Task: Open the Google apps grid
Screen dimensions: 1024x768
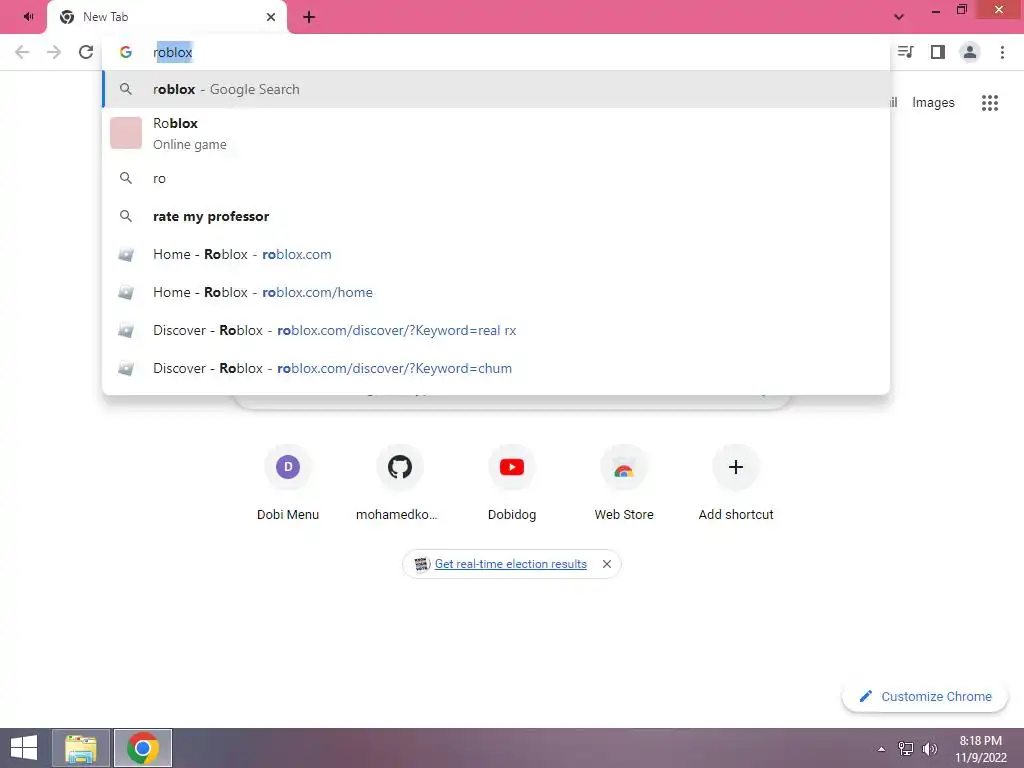Action: [x=989, y=103]
